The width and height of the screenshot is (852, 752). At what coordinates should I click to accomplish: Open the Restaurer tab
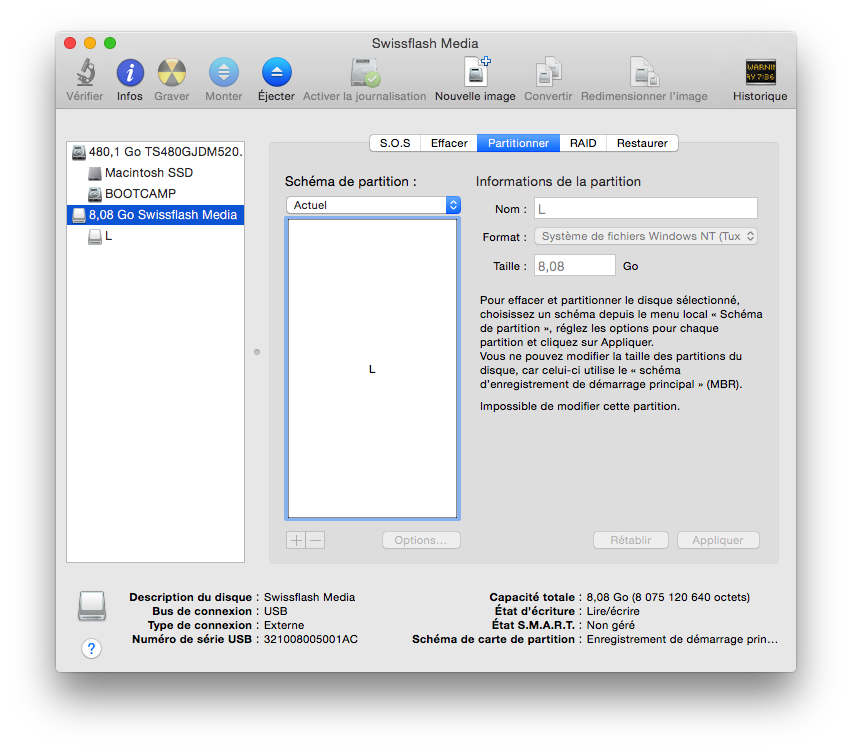[642, 143]
